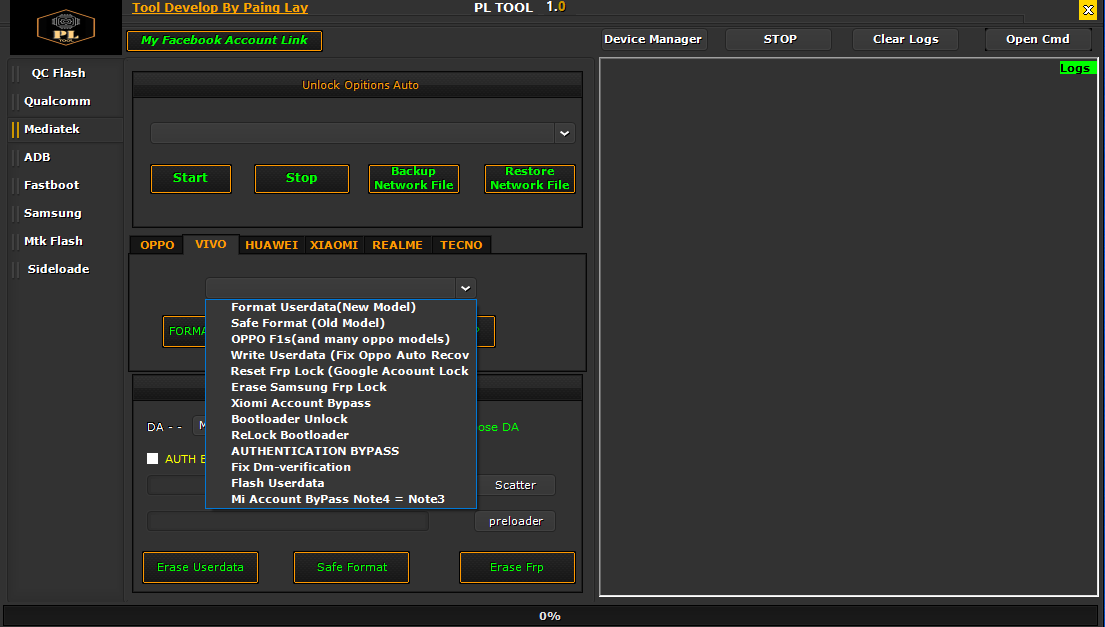1105x627 pixels.
Task: Clear the logs with the Clear Logs button
Action: 906,39
